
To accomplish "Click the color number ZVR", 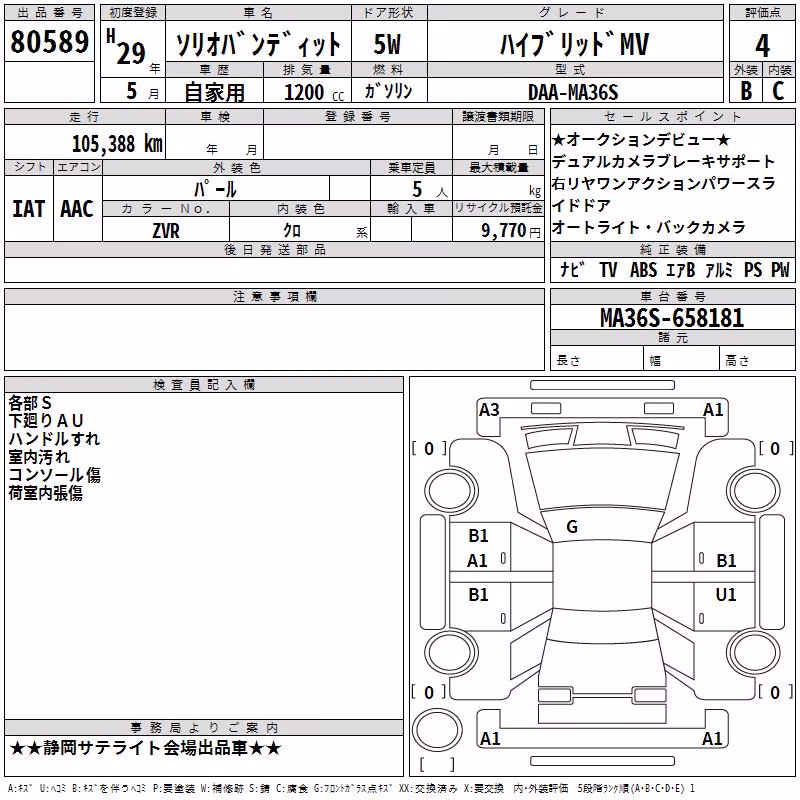I will tap(166, 230).
